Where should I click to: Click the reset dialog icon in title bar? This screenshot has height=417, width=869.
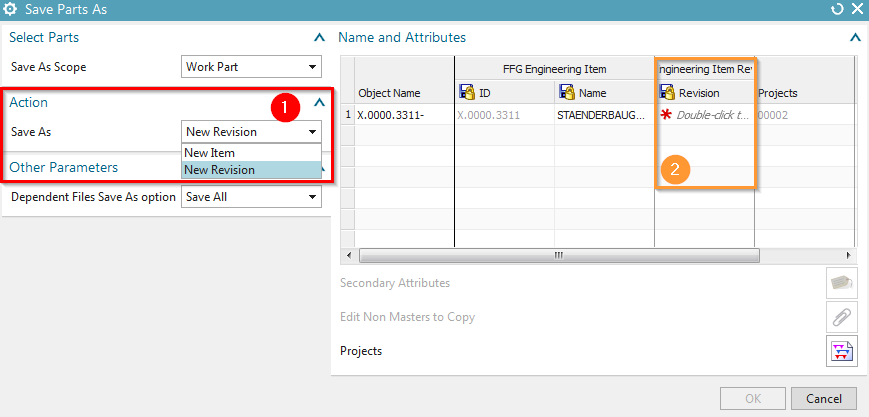click(x=836, y=10)
